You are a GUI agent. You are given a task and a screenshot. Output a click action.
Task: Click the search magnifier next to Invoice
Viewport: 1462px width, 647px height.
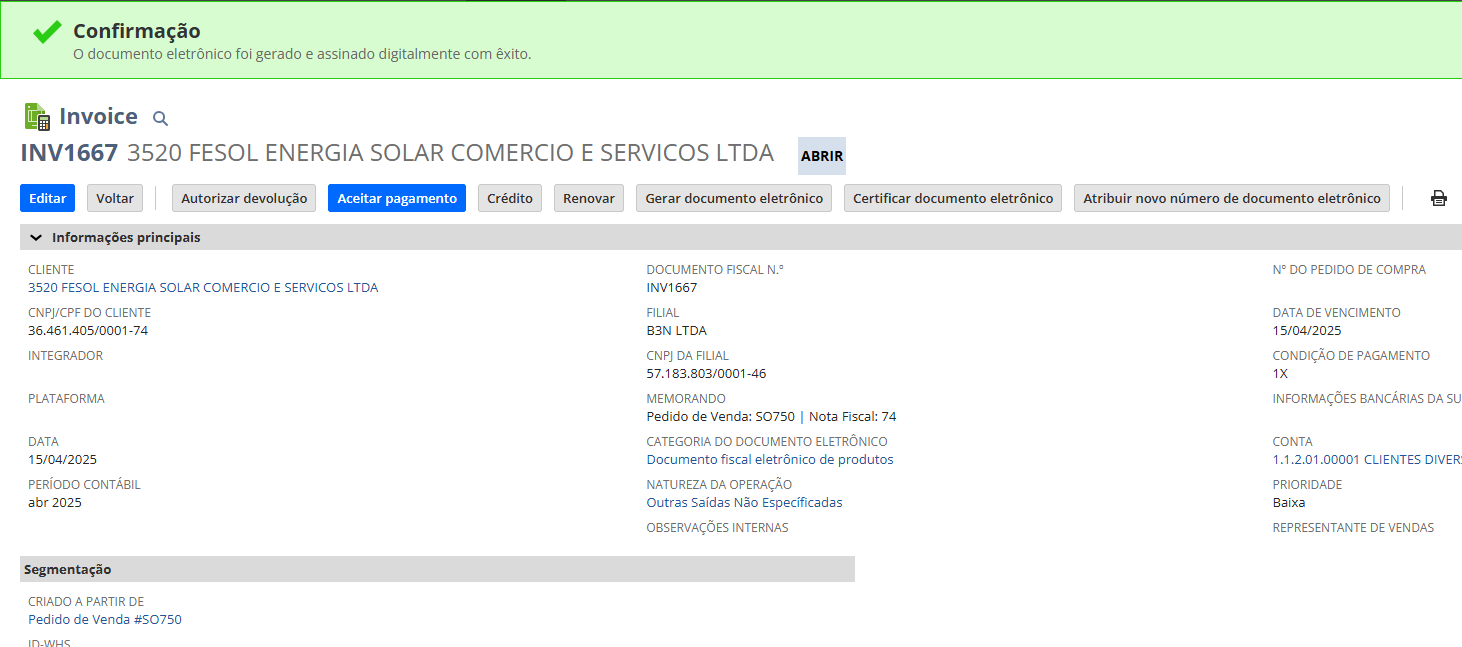tap(160, 118)
